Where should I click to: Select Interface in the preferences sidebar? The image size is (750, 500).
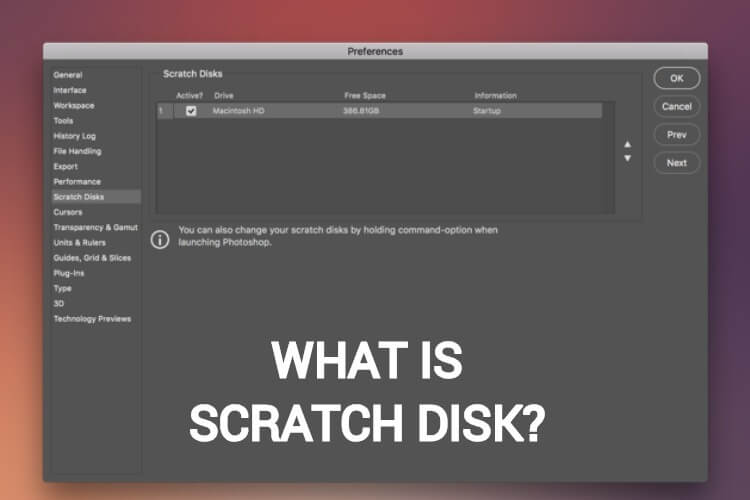pyautogui.click(x=70, y=90)
